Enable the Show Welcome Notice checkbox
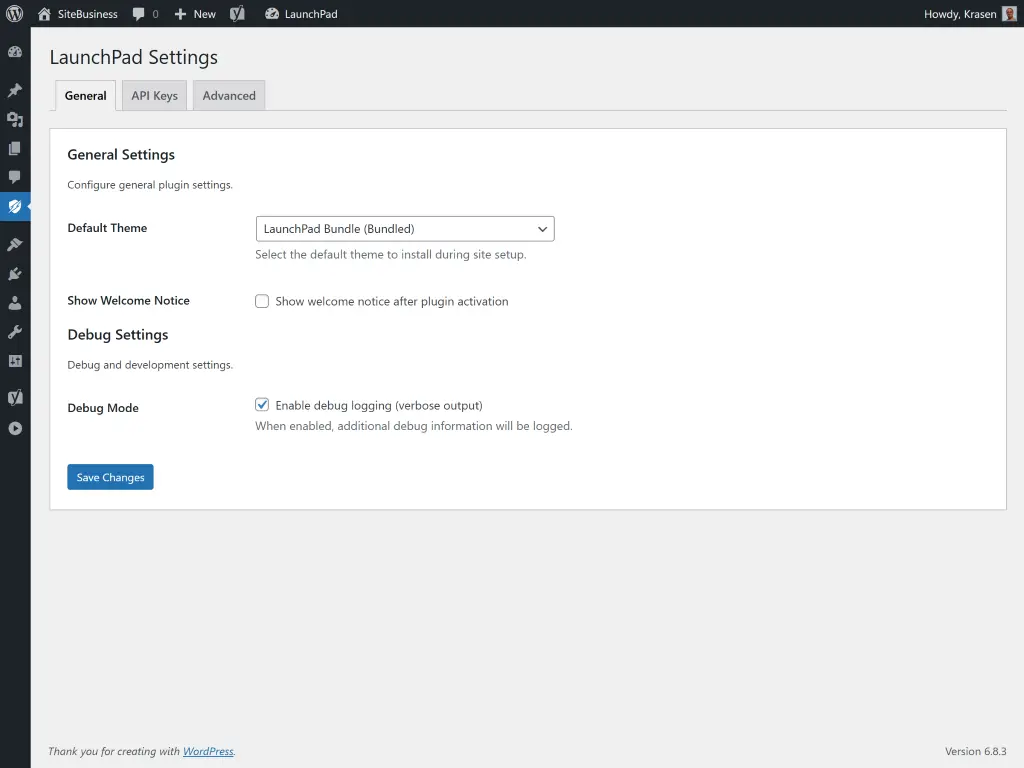Screen dimensions: 1024x768 (x=261, y=300)
